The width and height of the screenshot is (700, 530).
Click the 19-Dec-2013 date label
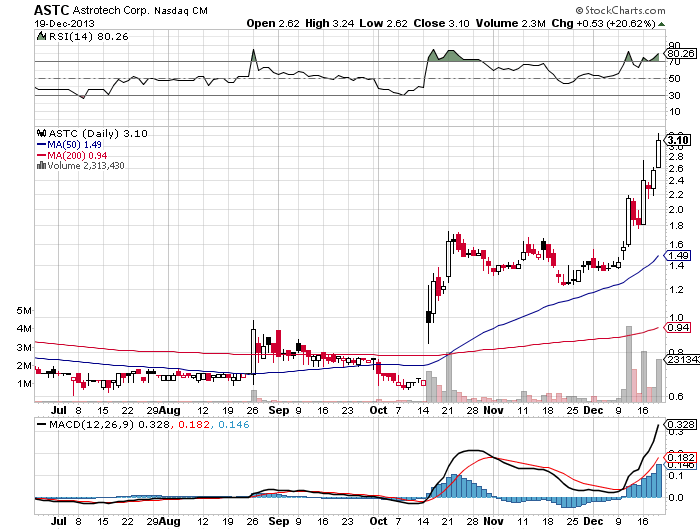coord(64,23)
